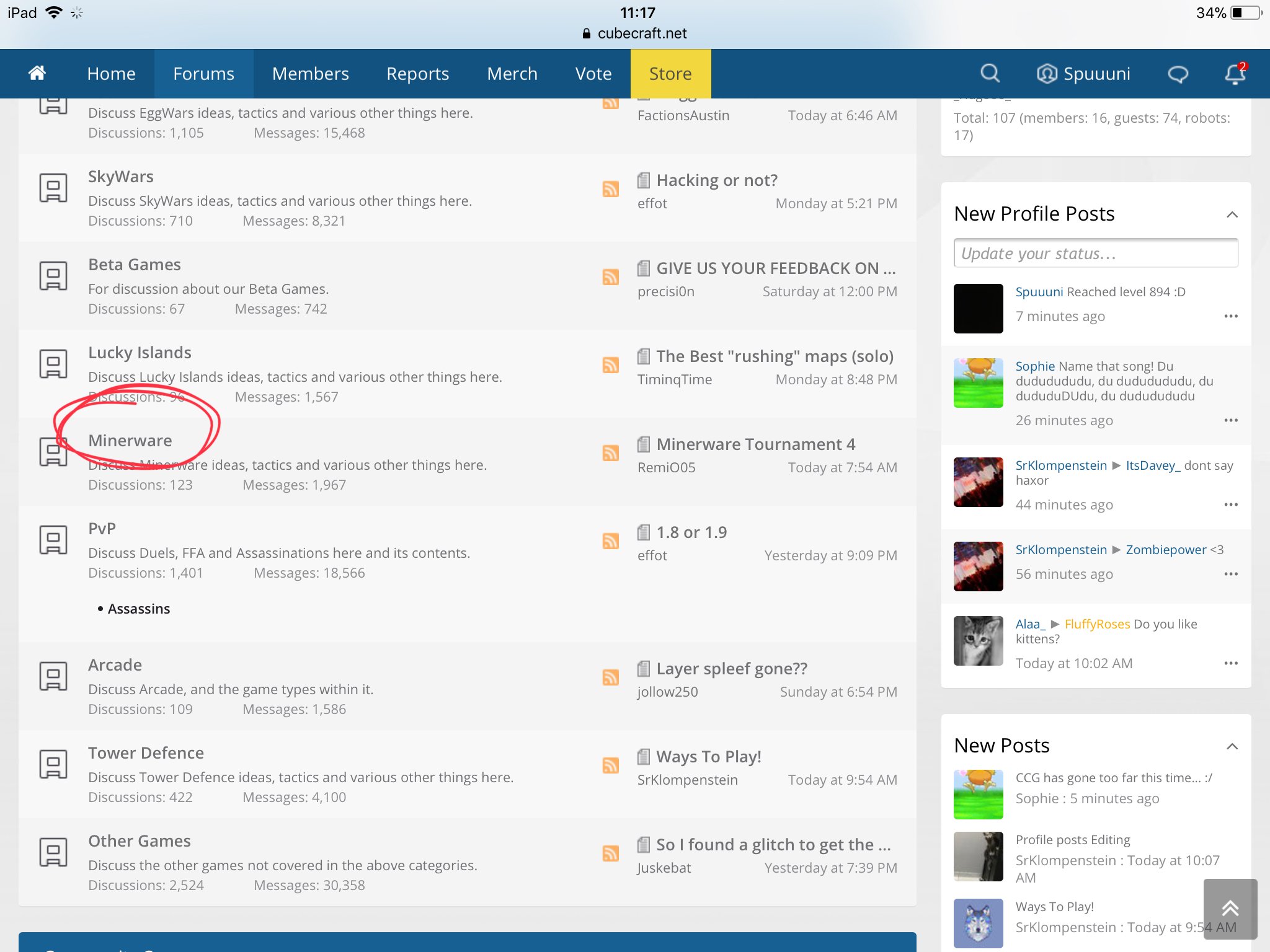This screenshot has height=952, width=1270.
Task: Open the notifications bell icon
Action: click(x=1235, y=74)
